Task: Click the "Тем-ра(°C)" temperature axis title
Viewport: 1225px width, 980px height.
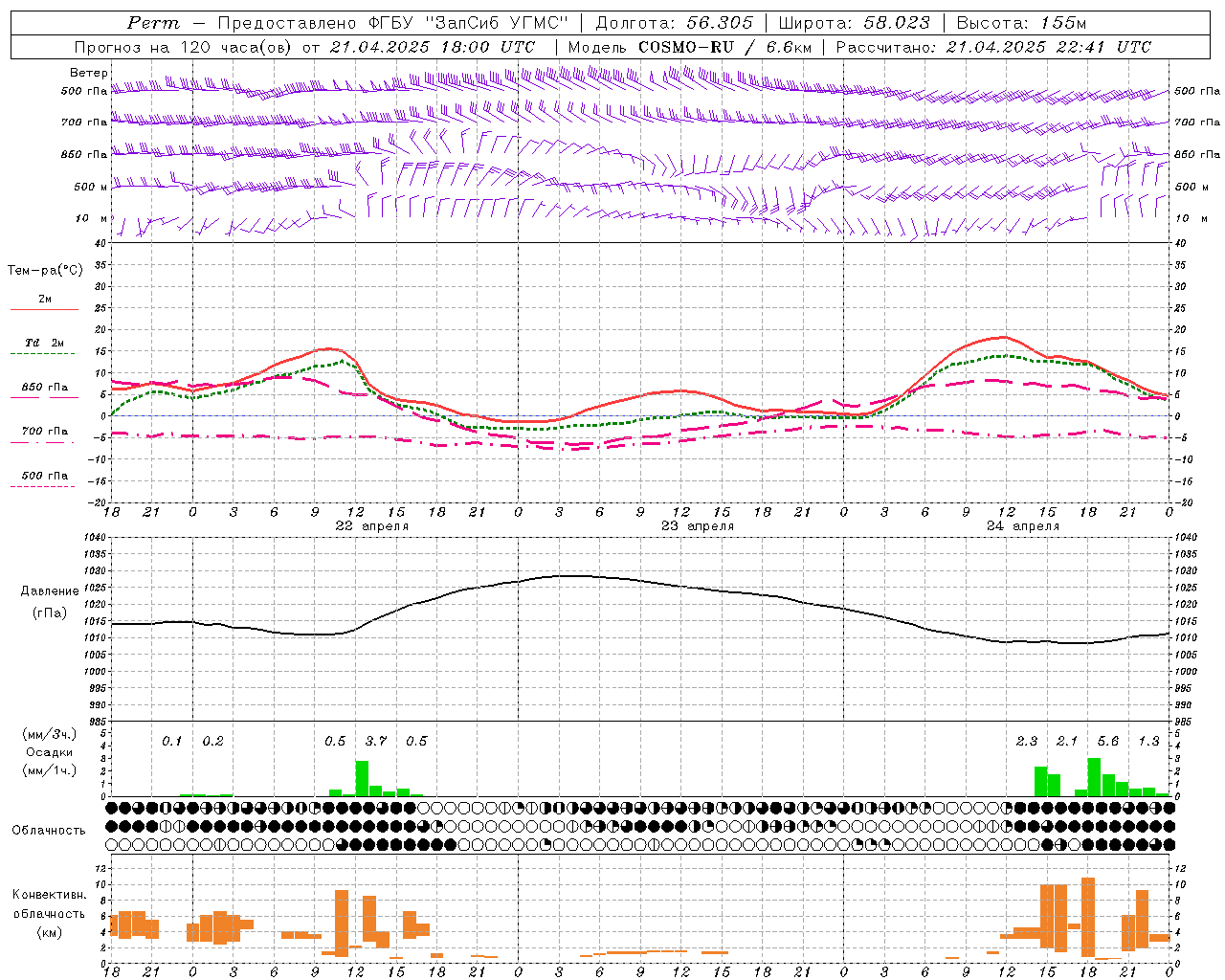Action: (x=45, y=270)
